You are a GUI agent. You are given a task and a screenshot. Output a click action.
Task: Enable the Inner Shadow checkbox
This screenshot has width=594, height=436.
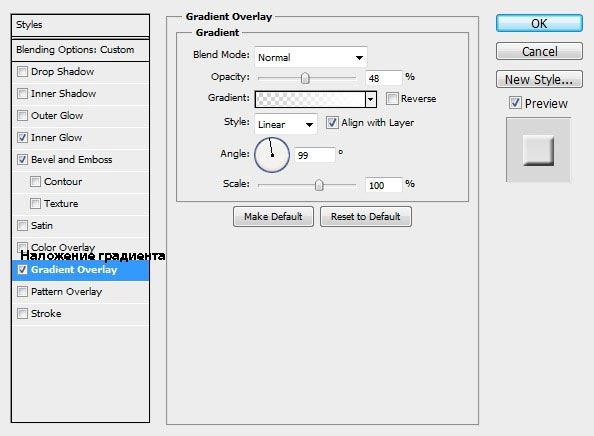22,94
